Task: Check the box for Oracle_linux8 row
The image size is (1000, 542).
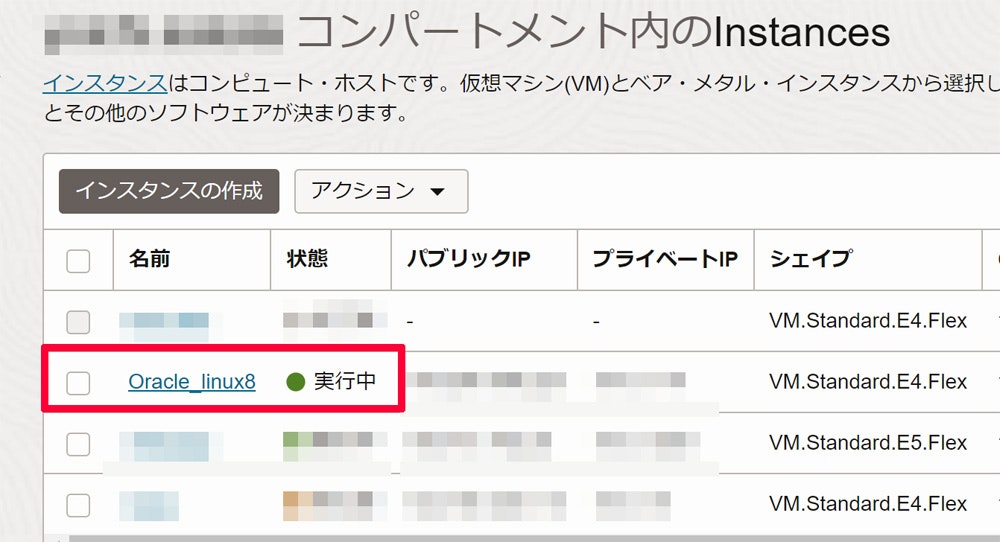Action: coord(78,383)
